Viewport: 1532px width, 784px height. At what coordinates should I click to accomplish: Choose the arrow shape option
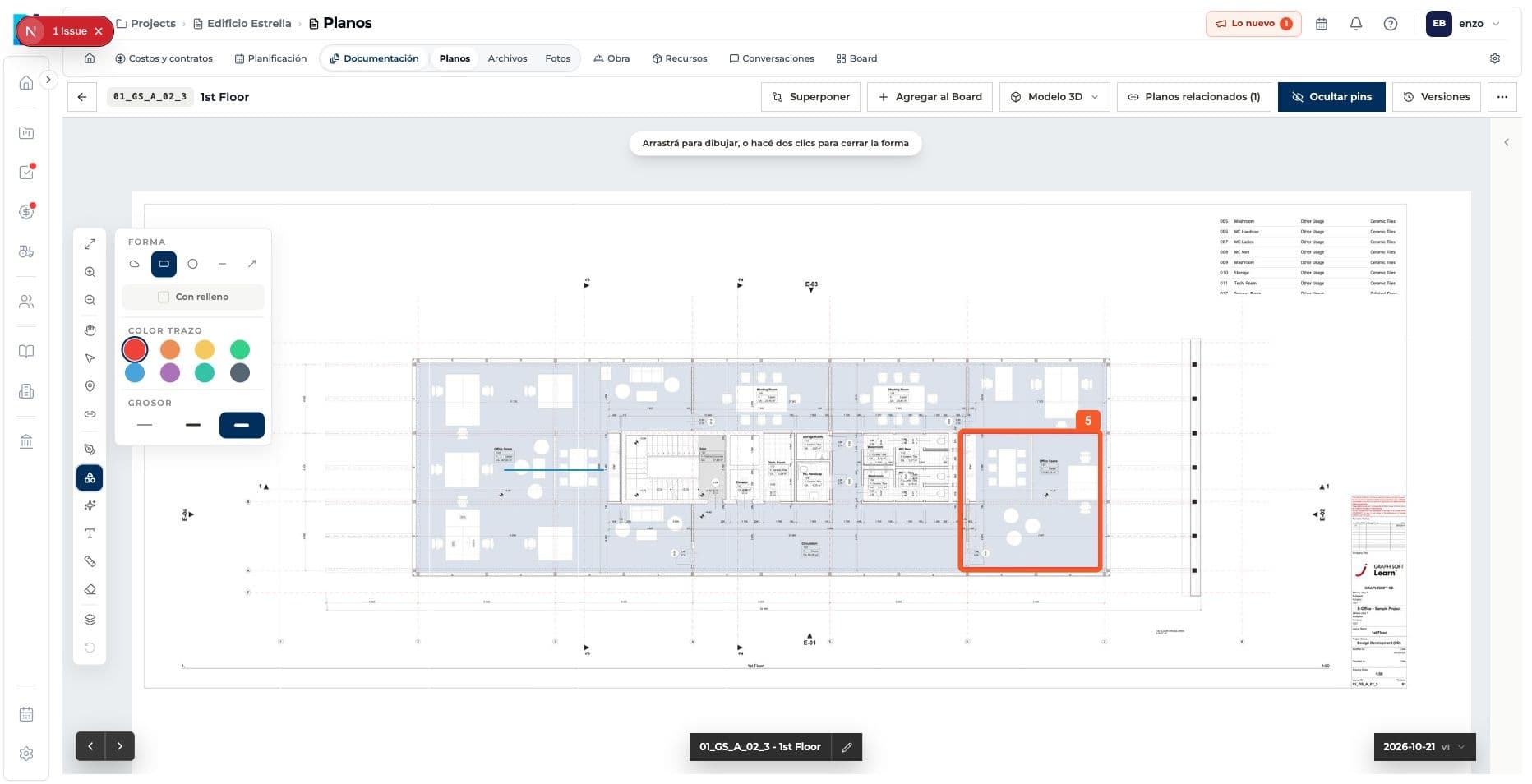[251, 264]
